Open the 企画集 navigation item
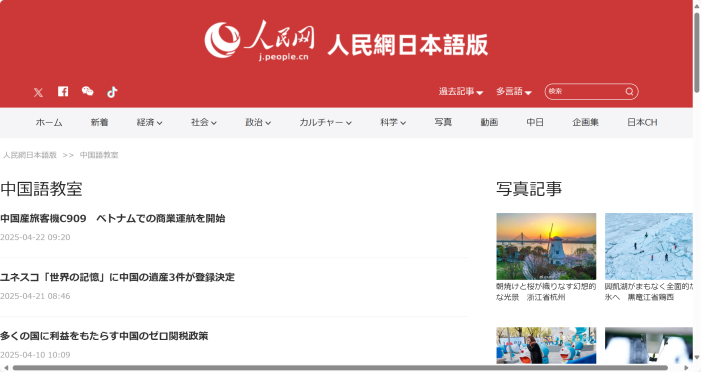 pyautogui.click(x=585, y=123)
